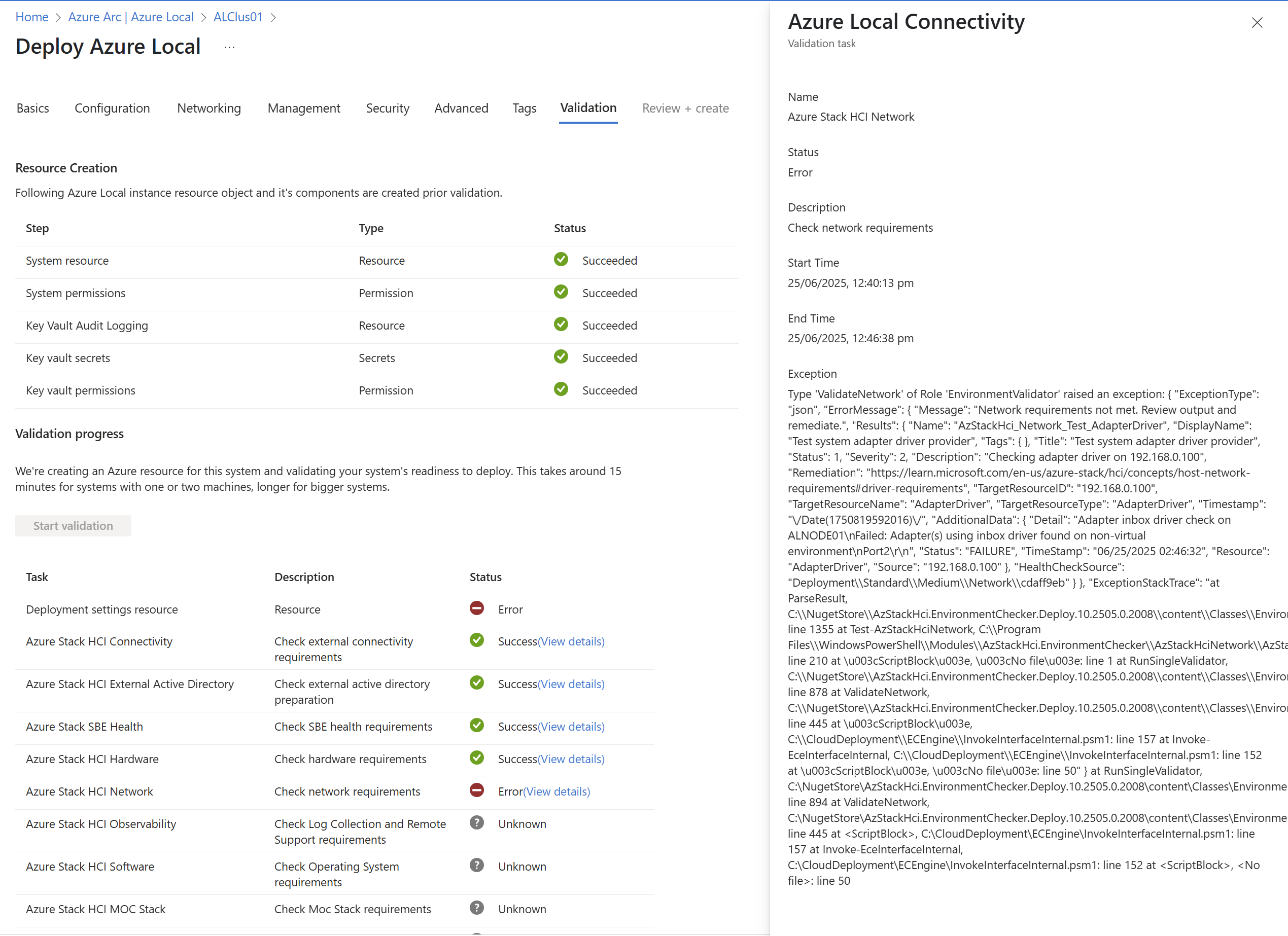Click the Exception text in details panel
Viewport: 1288px width, 936px height.
(1037, 637)
